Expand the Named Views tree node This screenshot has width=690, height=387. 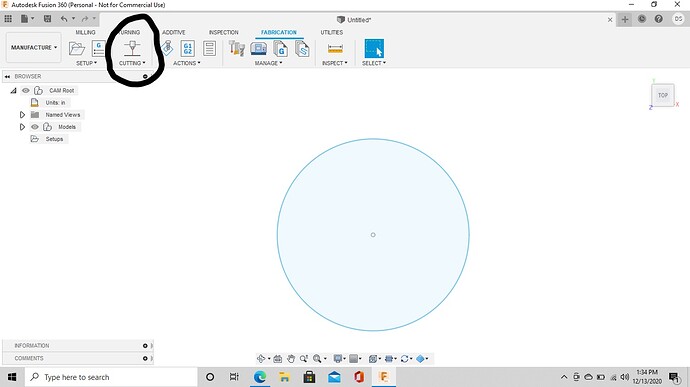(22, 114)
